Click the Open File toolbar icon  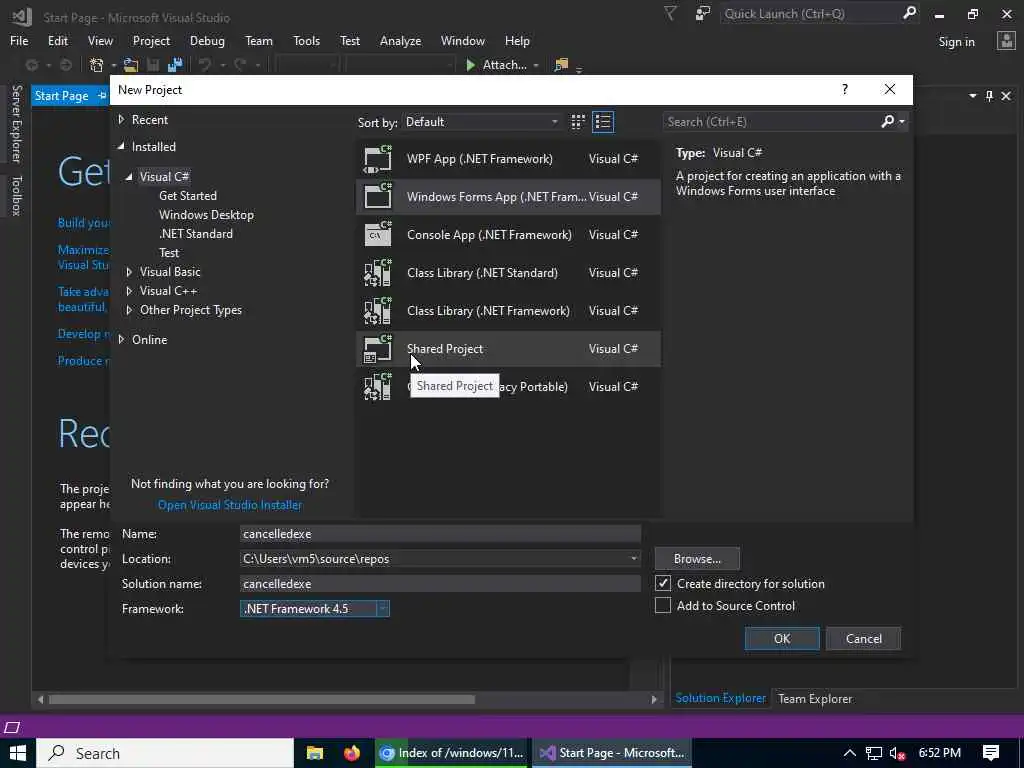pyautogui.click(x=131, y=65)
